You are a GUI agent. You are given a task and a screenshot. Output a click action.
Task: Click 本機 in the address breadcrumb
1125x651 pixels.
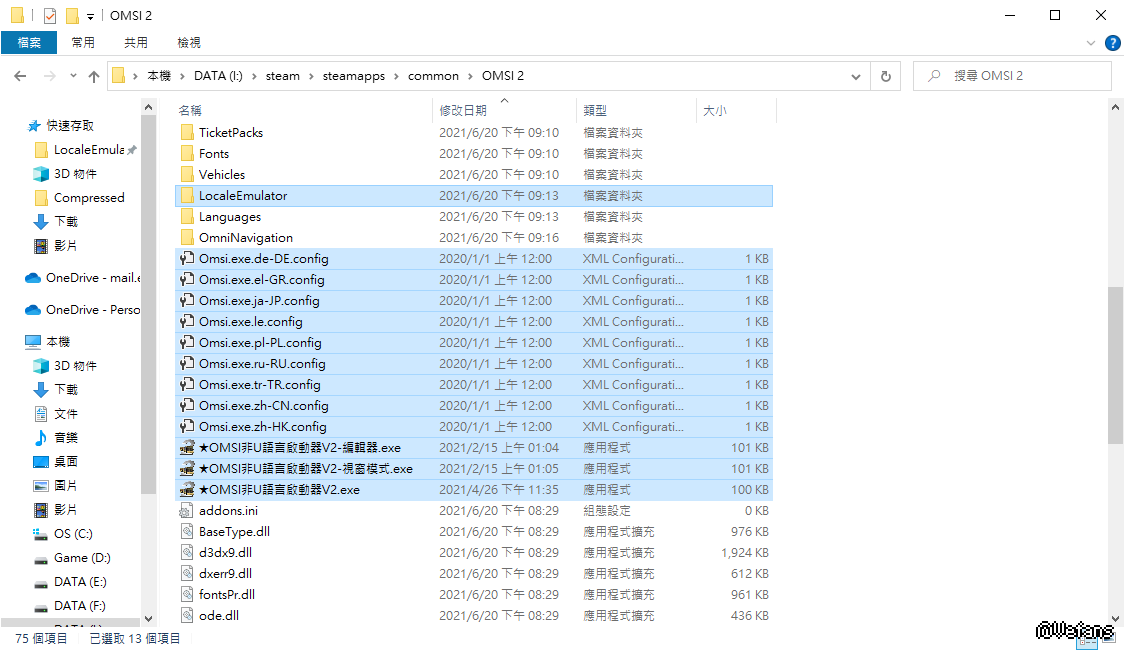[x=159, y=76]
